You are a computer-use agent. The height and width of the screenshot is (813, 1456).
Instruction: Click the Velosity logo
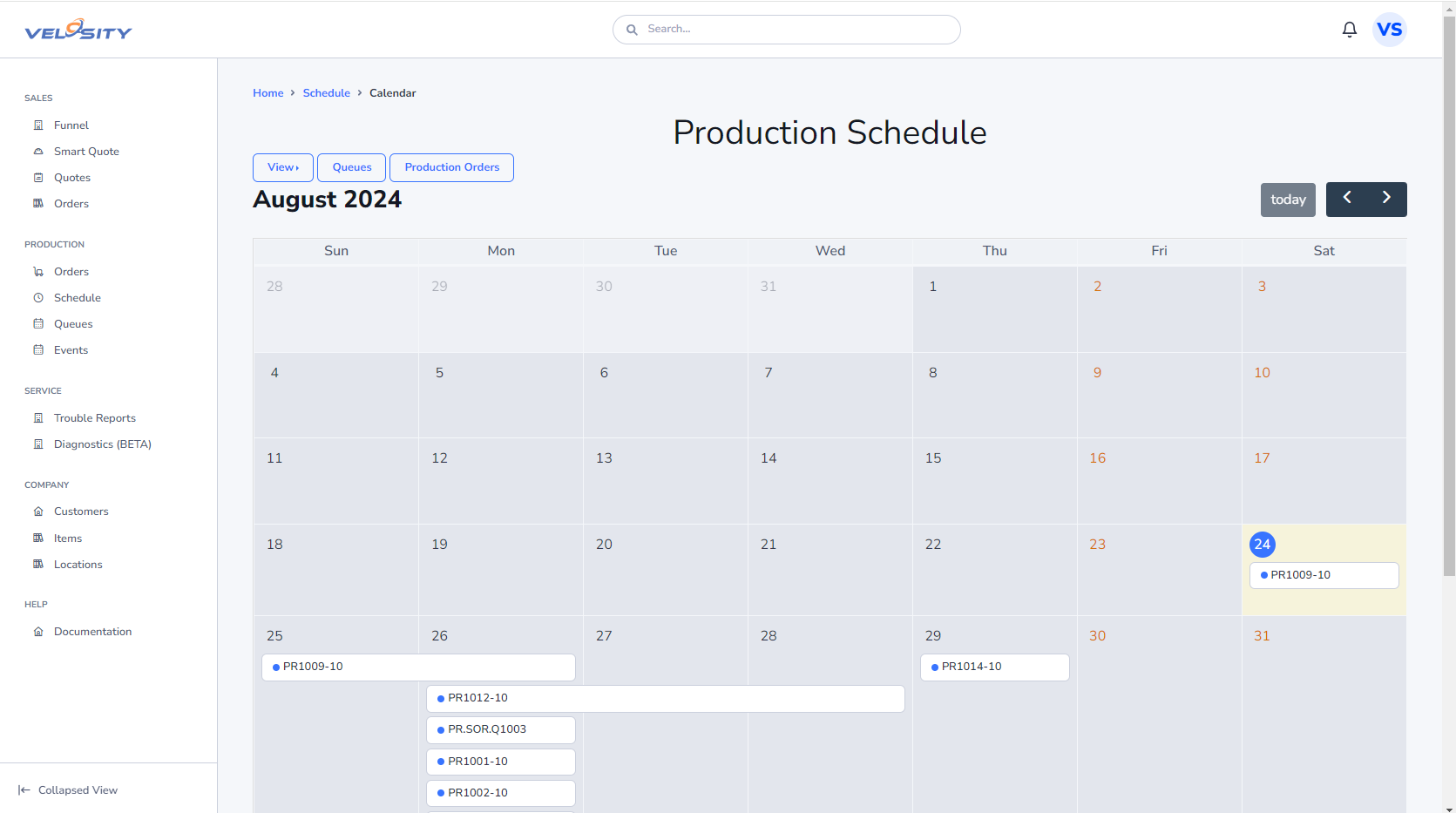click(78, 30)
